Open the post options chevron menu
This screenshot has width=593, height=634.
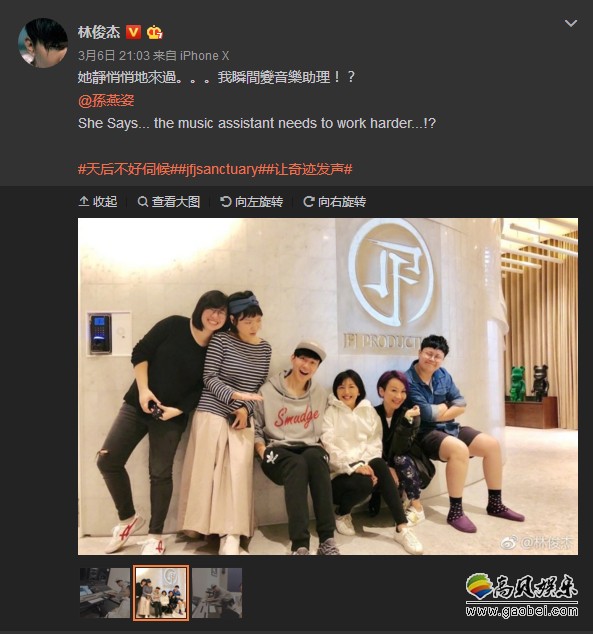(570, 23)
